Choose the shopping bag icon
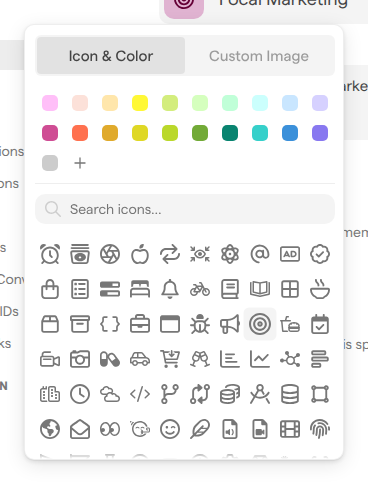The height and width of the screenshot is (484, 368). (x=50, y=289)
